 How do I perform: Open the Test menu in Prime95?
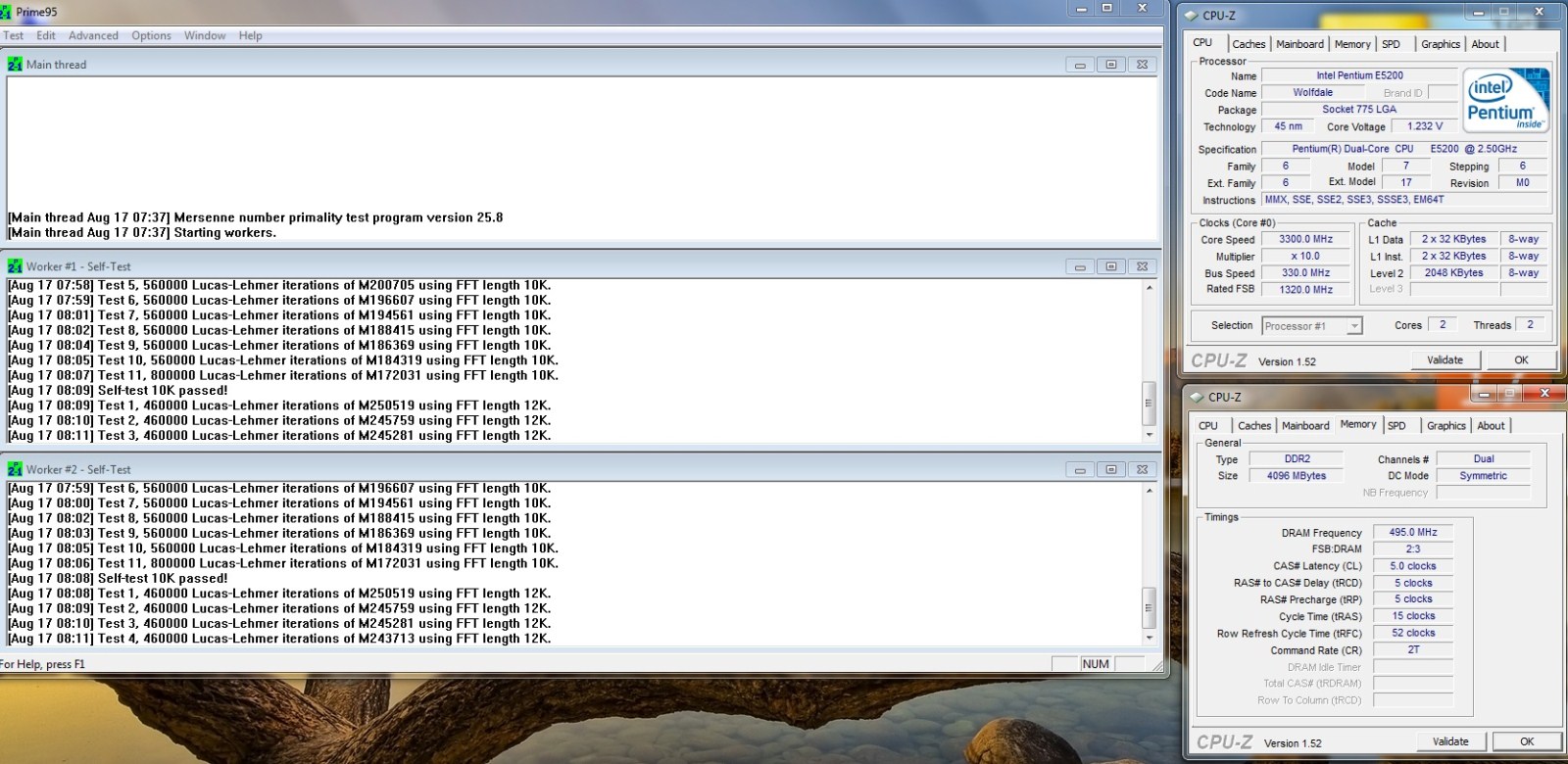coord(13,35)
